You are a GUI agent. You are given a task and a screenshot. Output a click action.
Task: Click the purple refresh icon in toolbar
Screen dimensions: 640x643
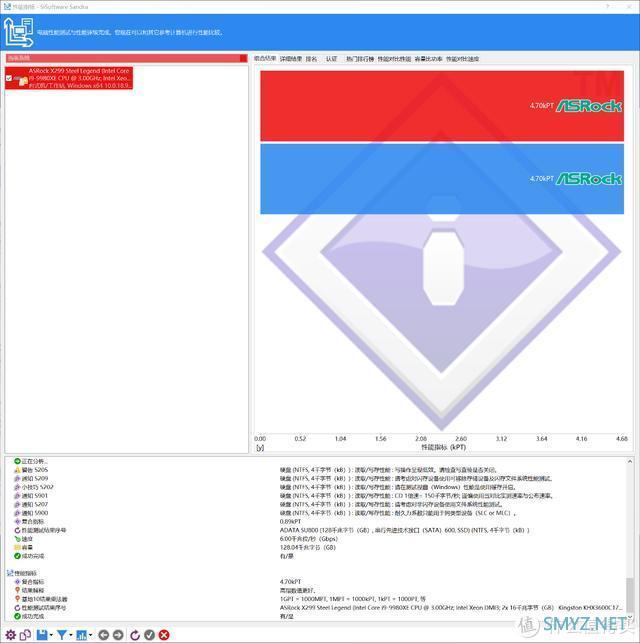point(134,635)
